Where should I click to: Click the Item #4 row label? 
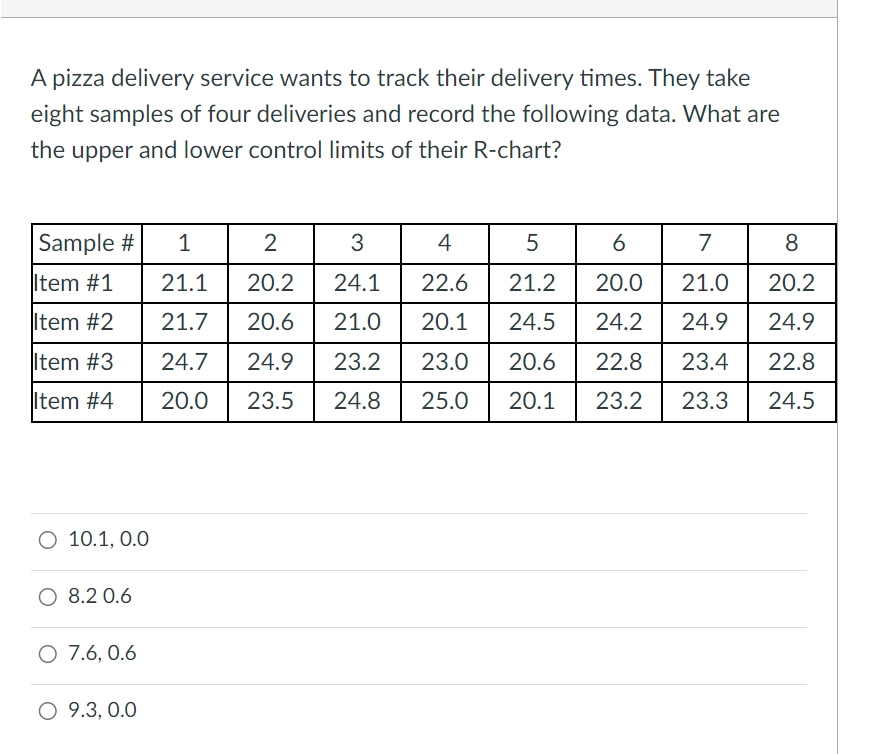coord(74,400)
